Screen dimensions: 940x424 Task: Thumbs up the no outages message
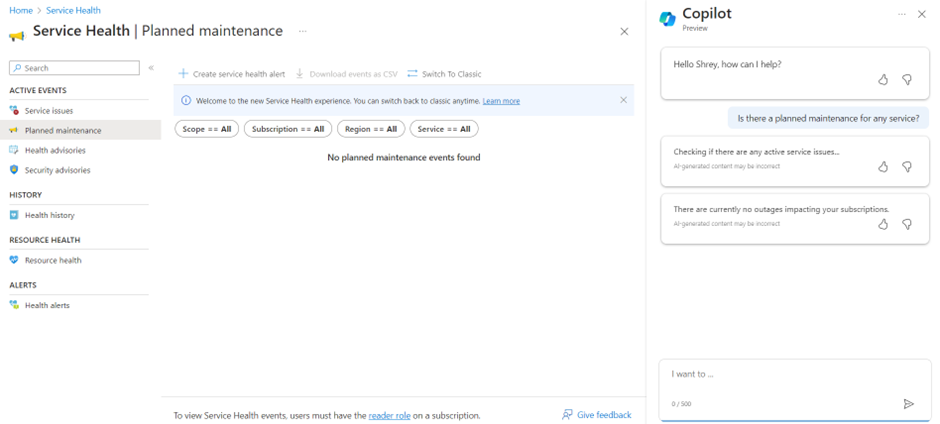coord(883,224)
